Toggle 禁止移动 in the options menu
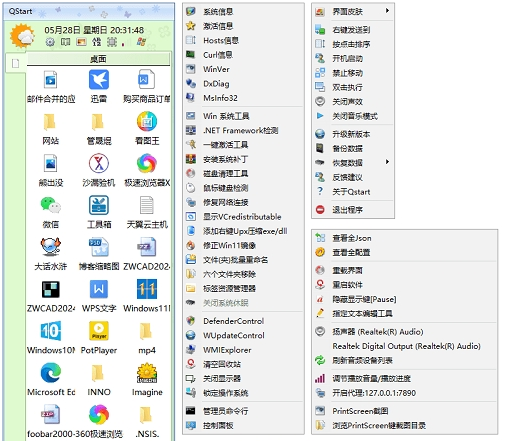Viewport: 514px width, 441px height. 353,73
